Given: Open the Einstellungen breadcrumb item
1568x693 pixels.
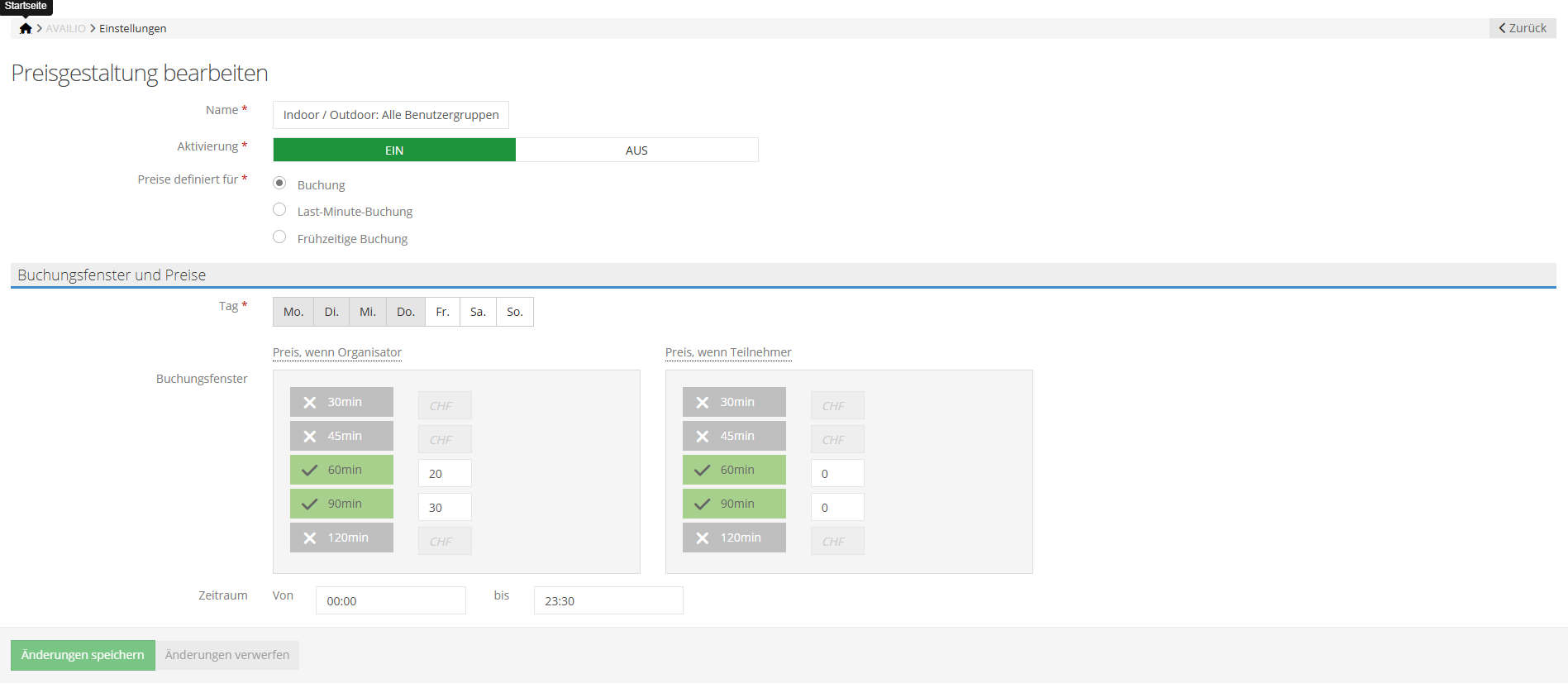Looking at the screenshot, I should point(132,29).
